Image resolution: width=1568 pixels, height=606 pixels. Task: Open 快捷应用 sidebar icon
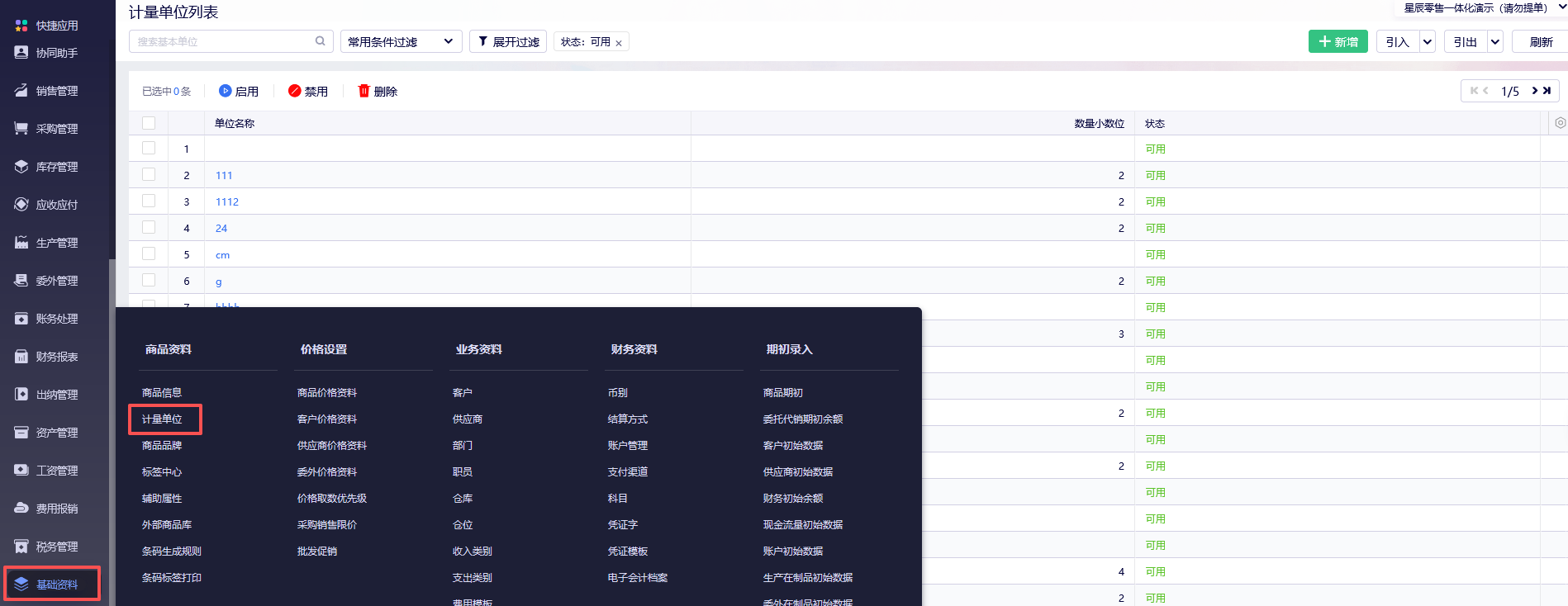21,26
